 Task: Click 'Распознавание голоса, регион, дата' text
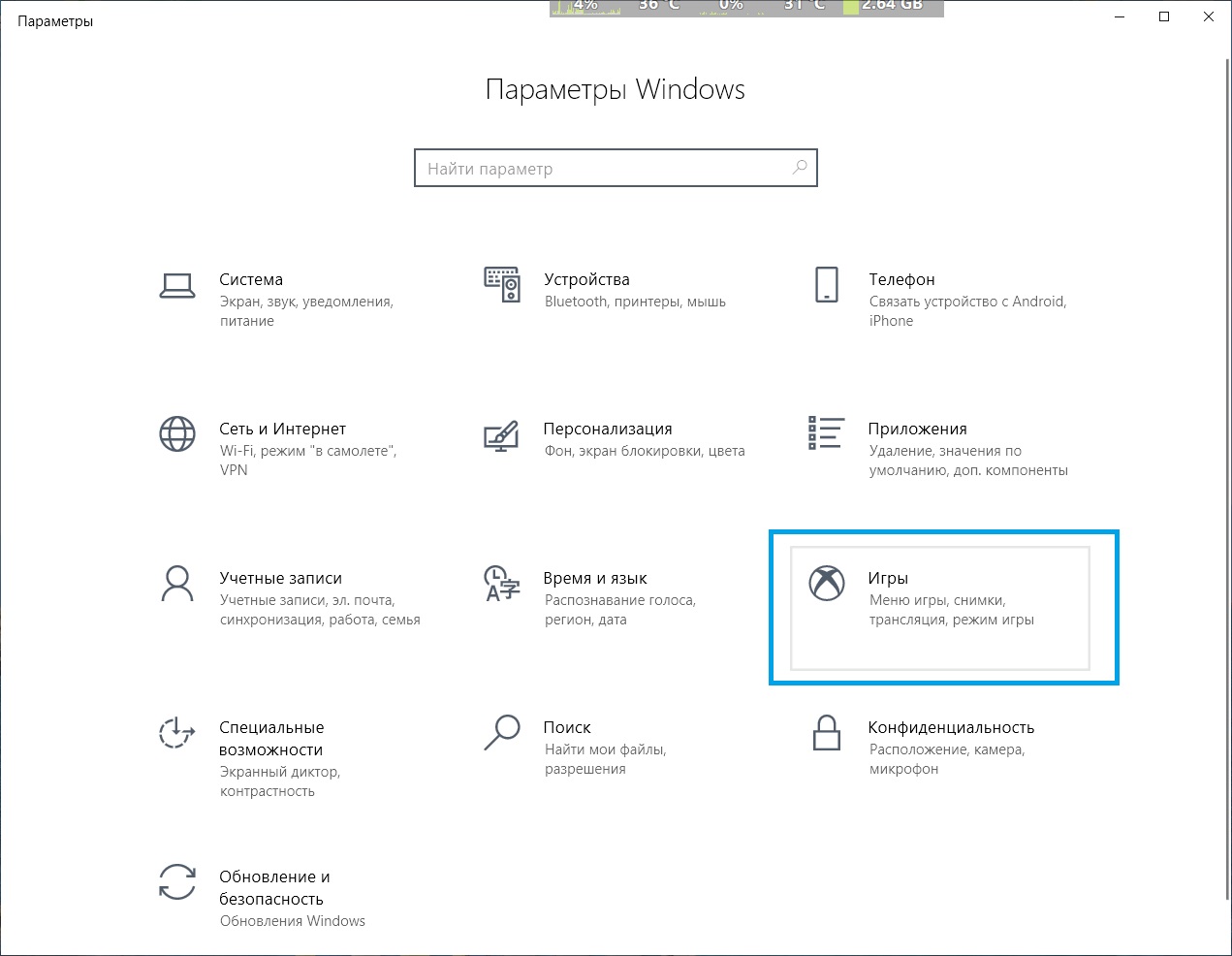(x=619, y=610)
